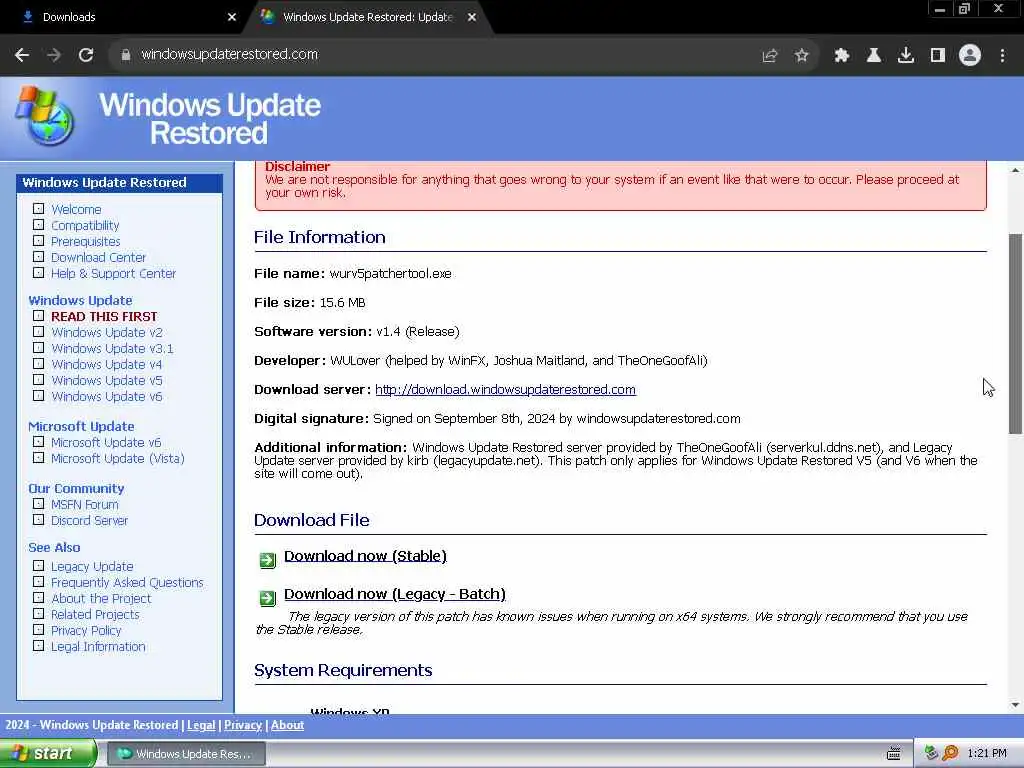Image resolution: width=1024 pixels, height=768 pixels.
Task: Open About the Project page
Action: coord(101,599)
